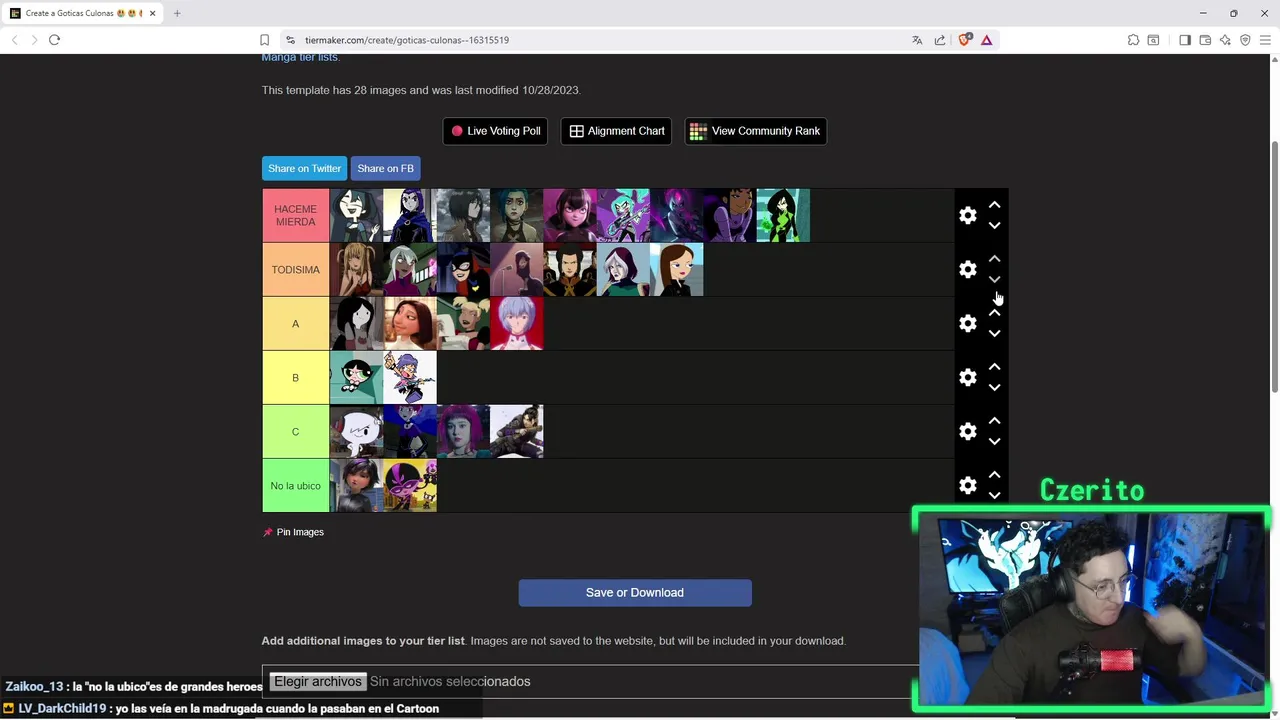Move No la ubico row down
The width and height of the screenshot is (1280, 720).
coord(994,496)
